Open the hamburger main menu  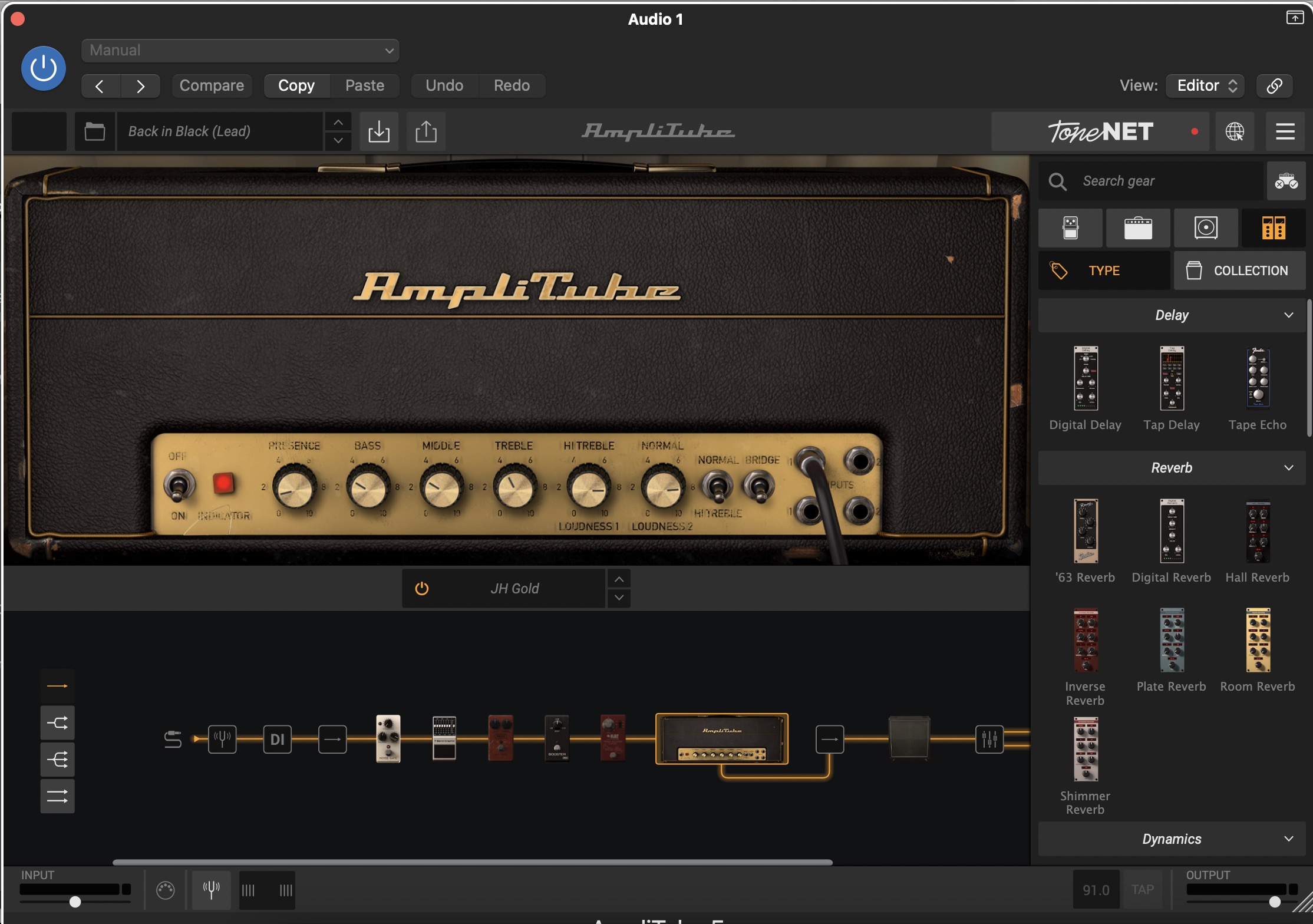tap(1285, 131)
